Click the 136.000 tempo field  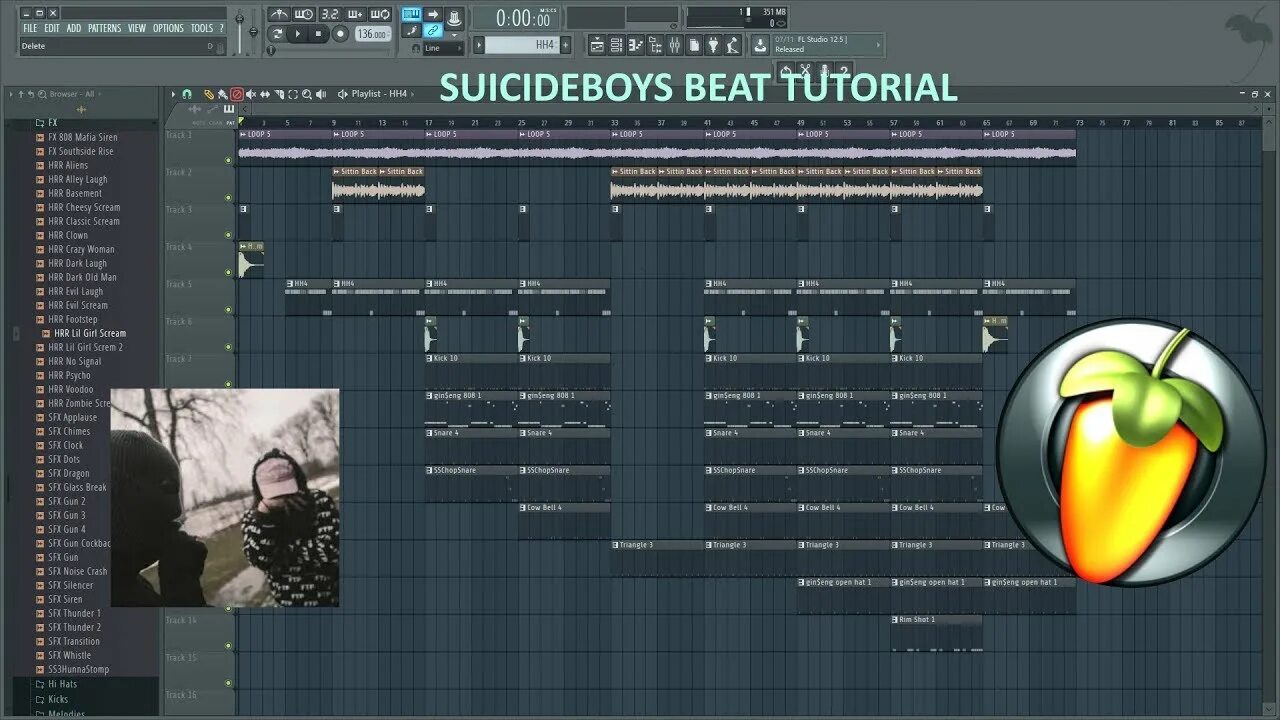click(373, 34)
